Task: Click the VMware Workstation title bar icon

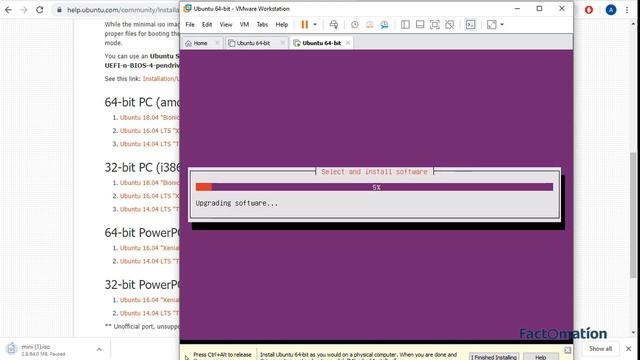Action: coord(187,8)
